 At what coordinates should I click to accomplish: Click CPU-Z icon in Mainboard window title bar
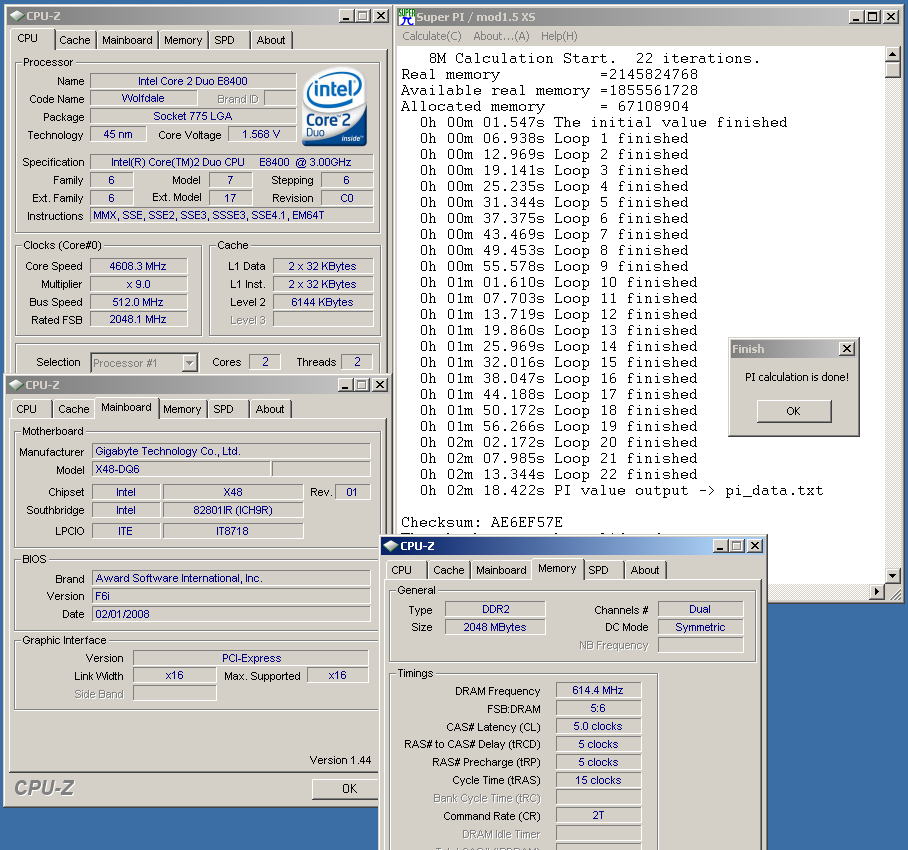[14, 385]
